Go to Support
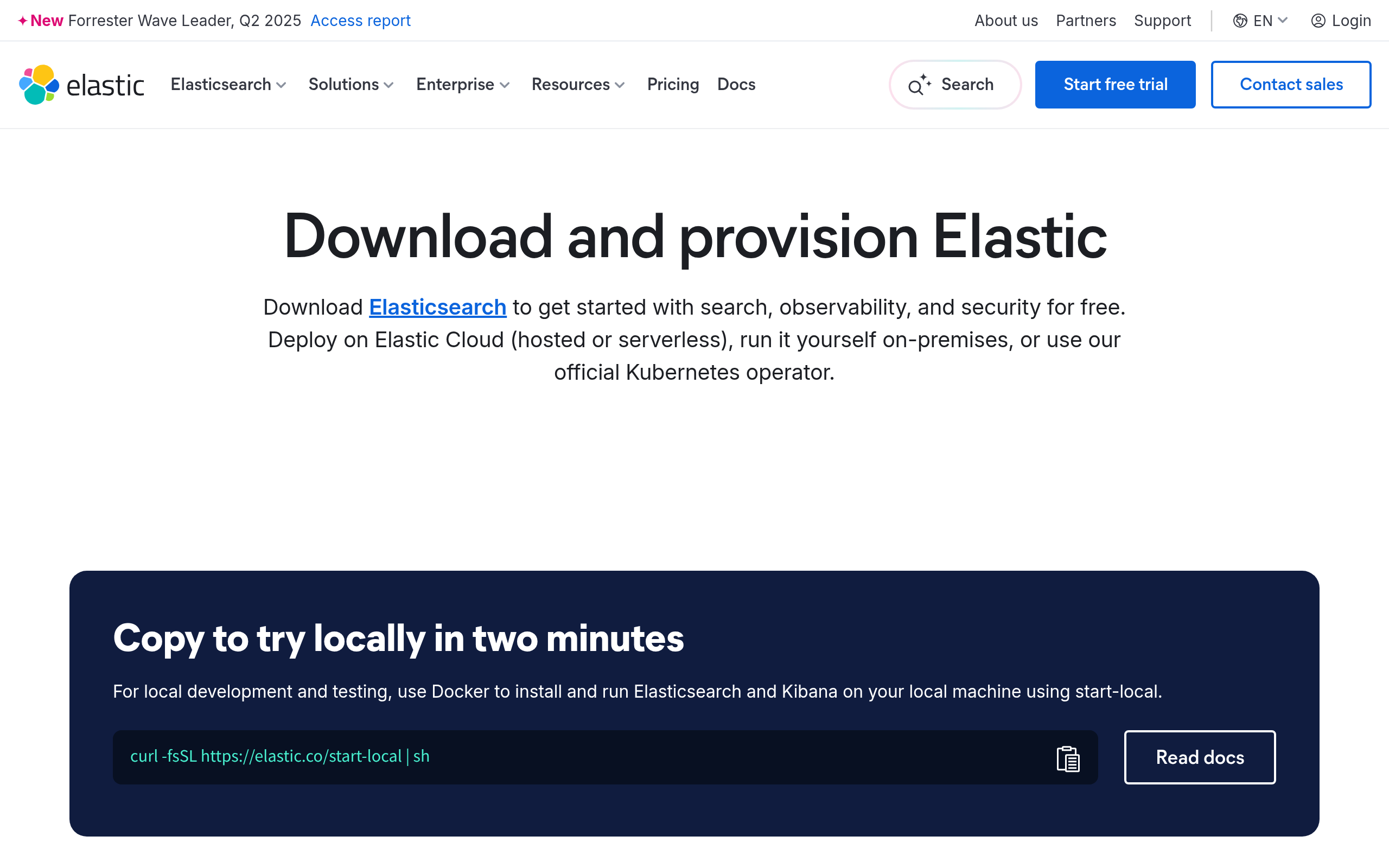1389x868 pixels. tap(1162, 21)
